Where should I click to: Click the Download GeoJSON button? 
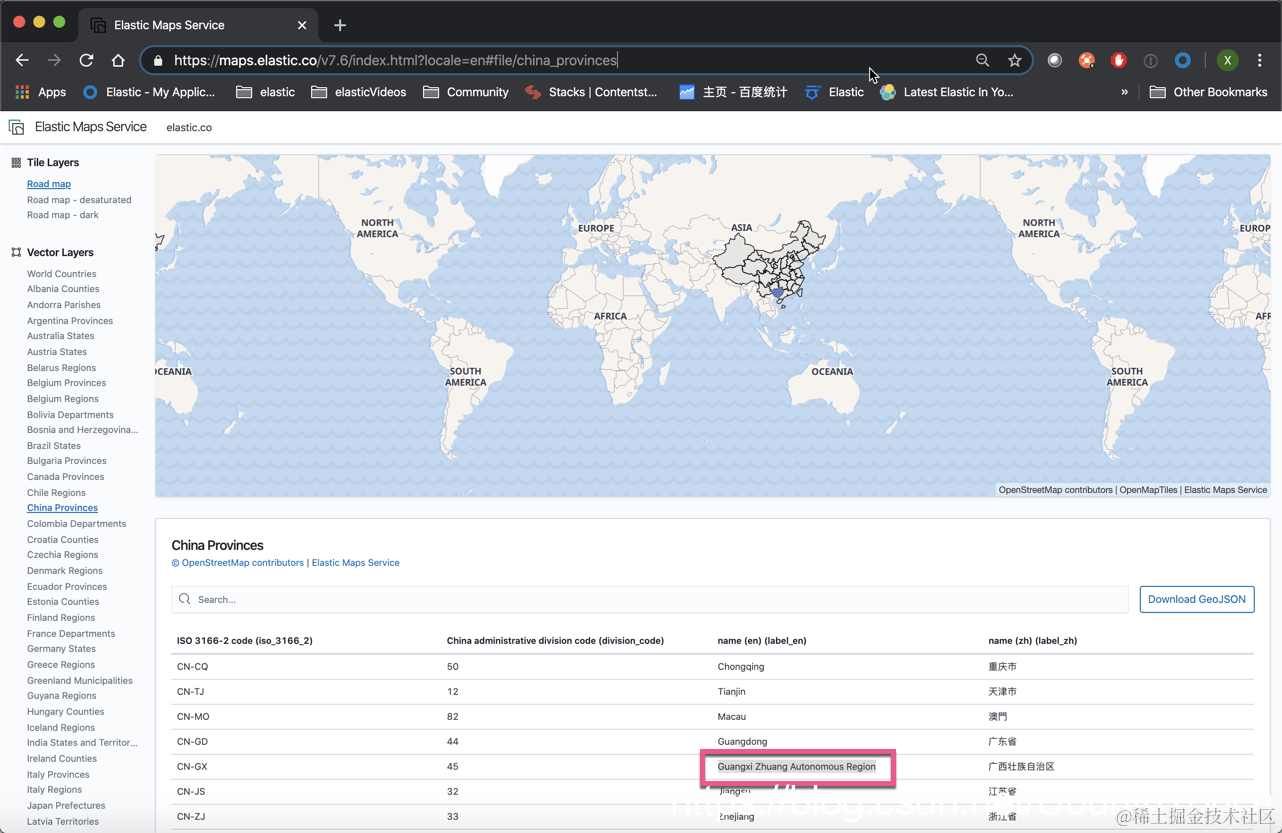point(1197,600)
